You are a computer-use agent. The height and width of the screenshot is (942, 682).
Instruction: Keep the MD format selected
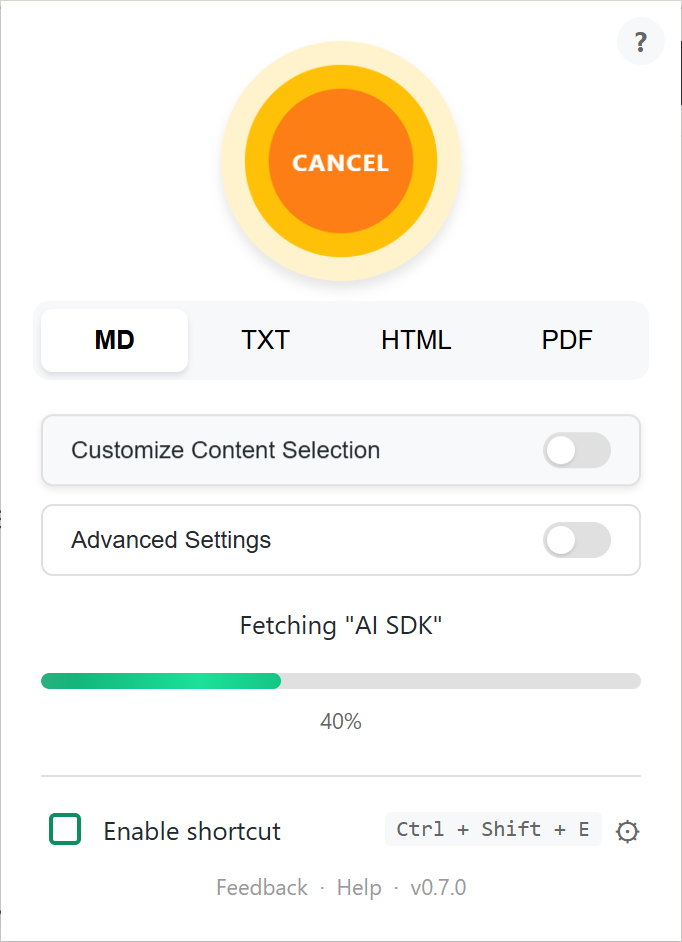(x=114, y=340)
